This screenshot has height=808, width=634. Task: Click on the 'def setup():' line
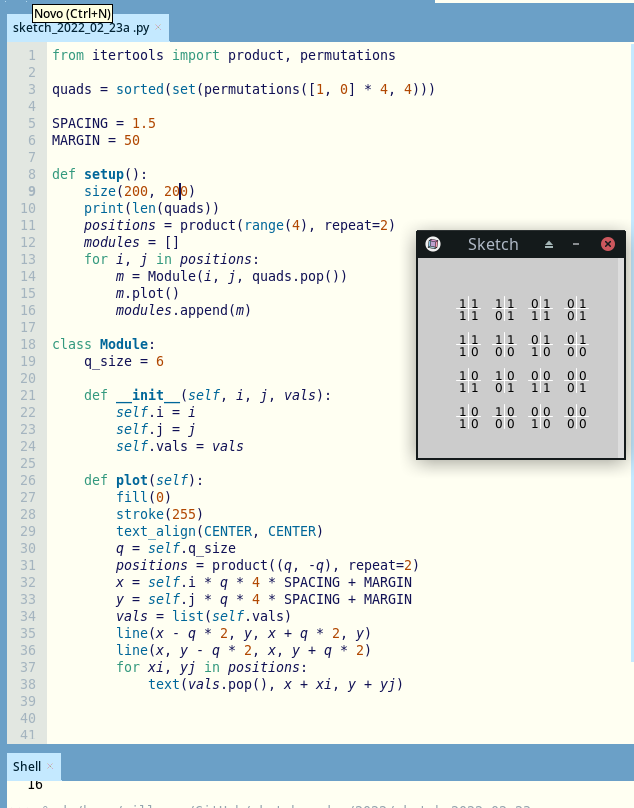pos(100,174)
